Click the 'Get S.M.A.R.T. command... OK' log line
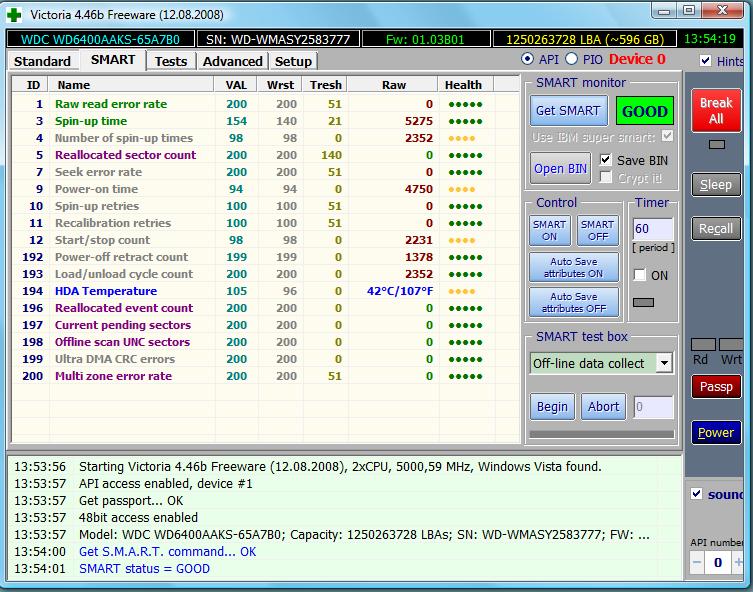 [168, 552]
